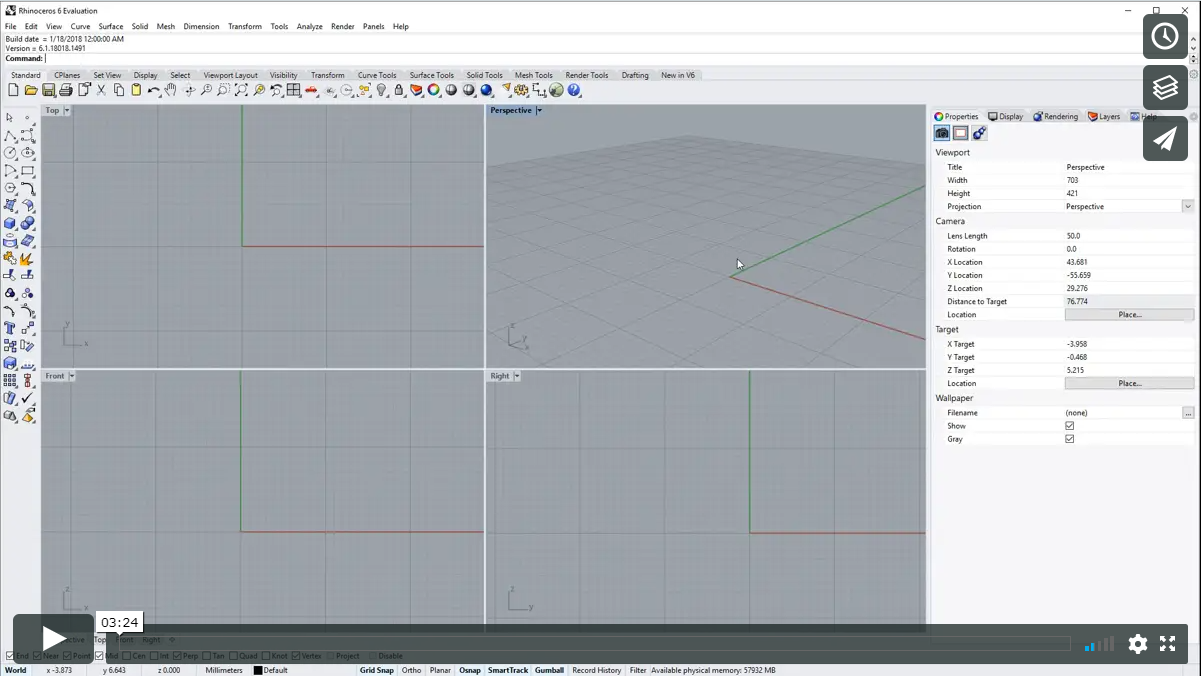Open the Transform menu

(245, 27)
